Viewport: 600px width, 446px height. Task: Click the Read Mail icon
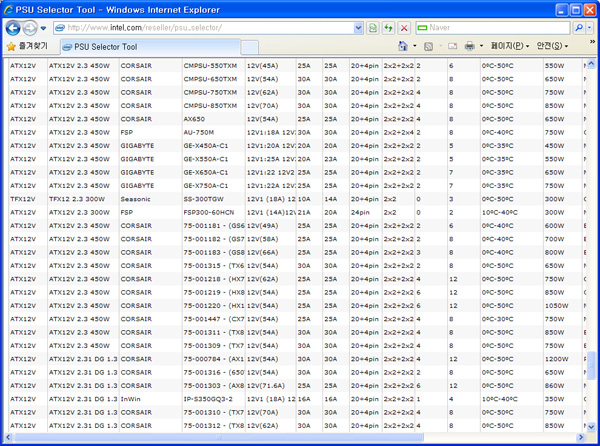[453, 46]
